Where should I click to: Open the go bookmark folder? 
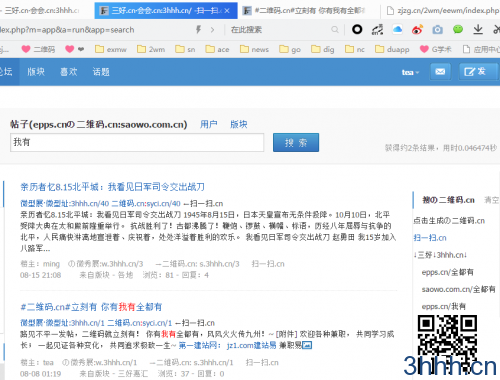[x=290, y=49]
